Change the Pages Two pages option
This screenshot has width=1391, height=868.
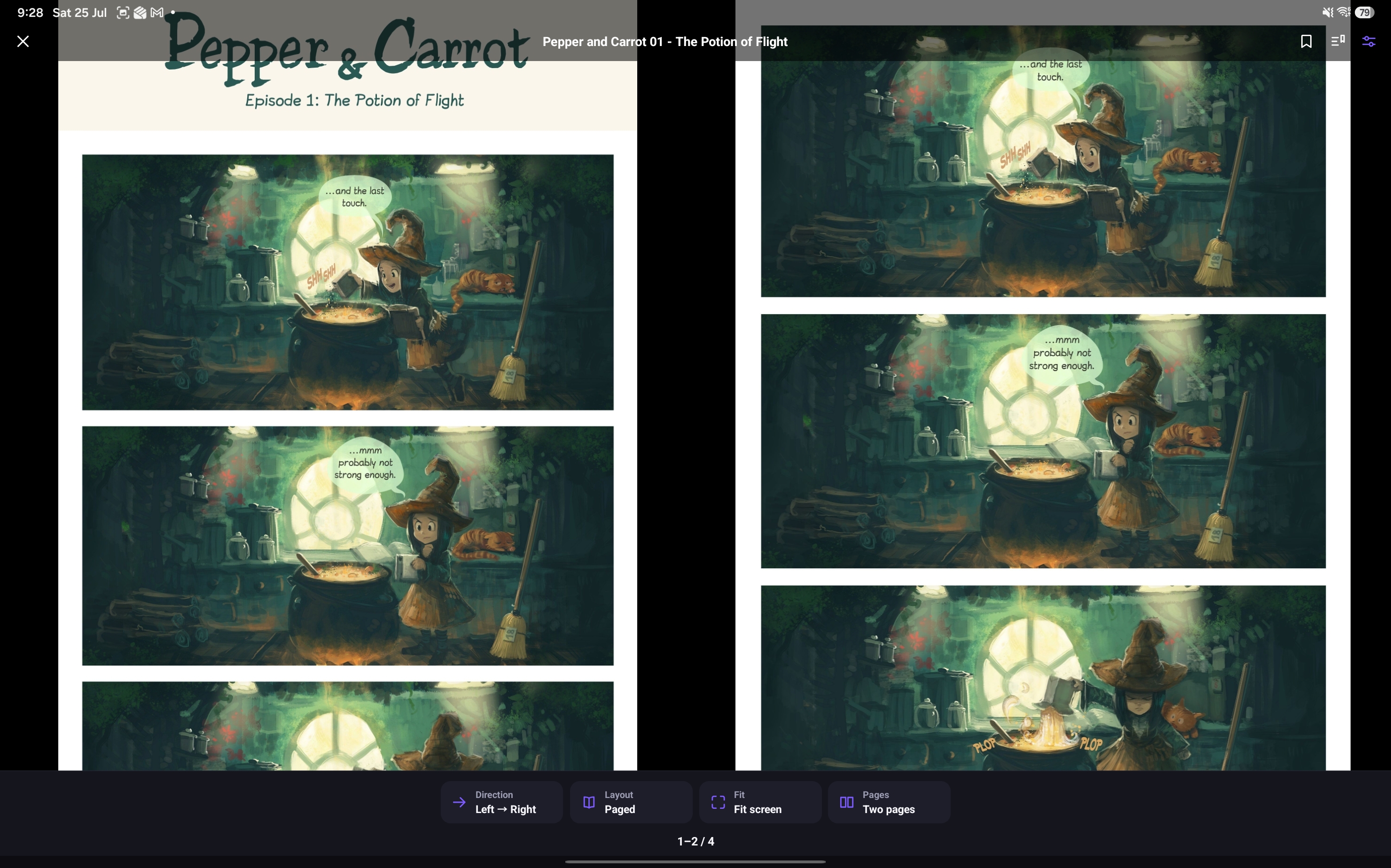(889, 802)
